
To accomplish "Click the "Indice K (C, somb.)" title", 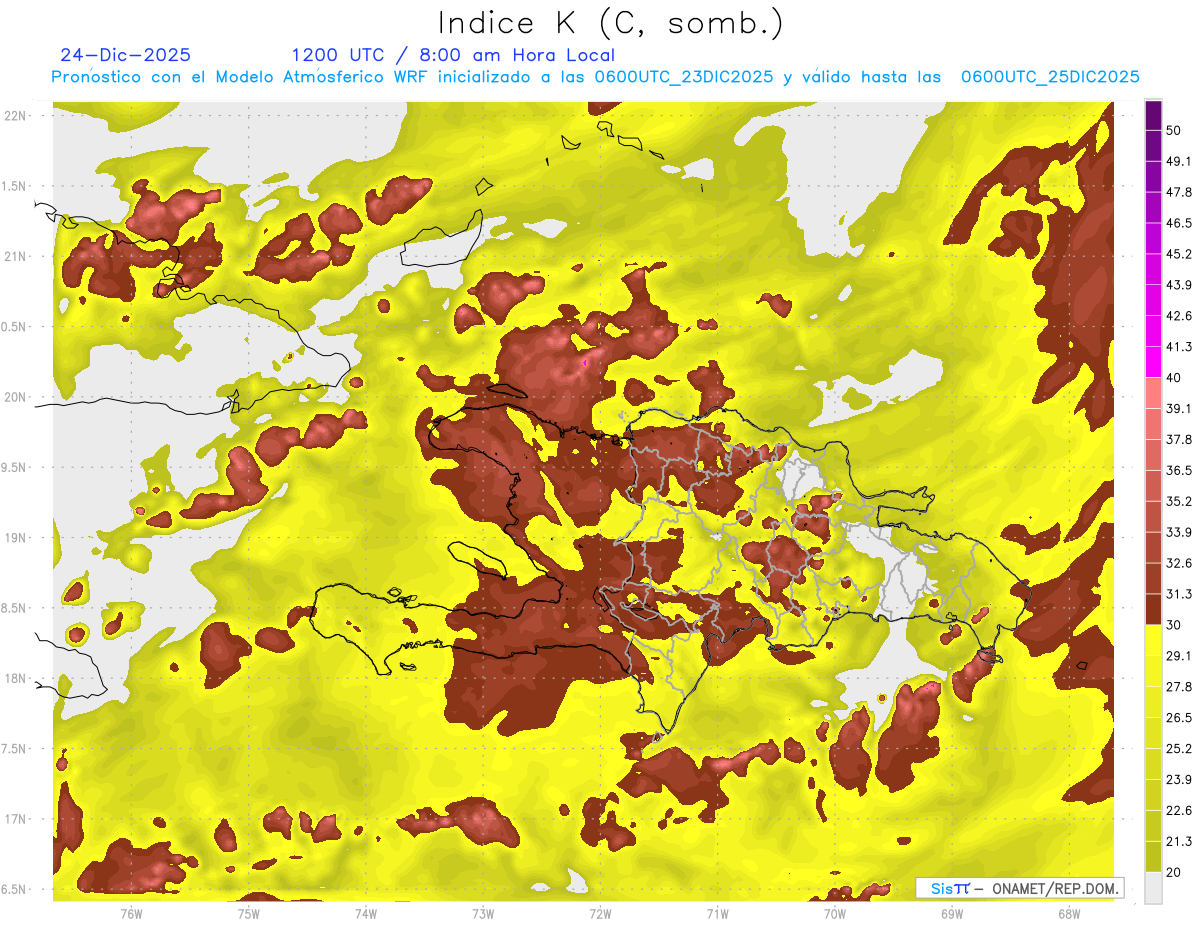I will point(611,23).
